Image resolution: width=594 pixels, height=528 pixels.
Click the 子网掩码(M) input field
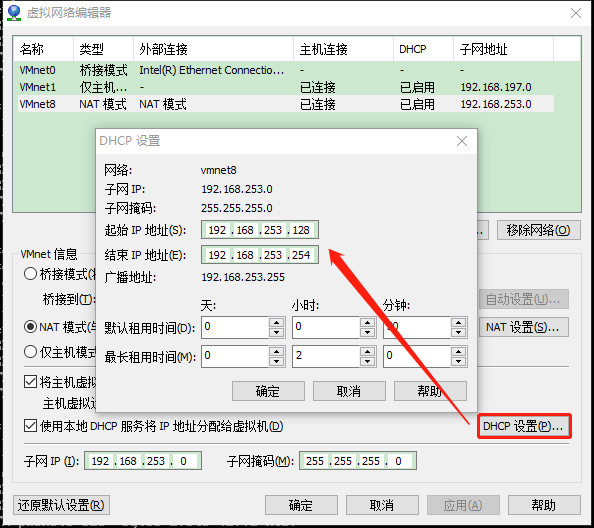click(x=358, y=461)
